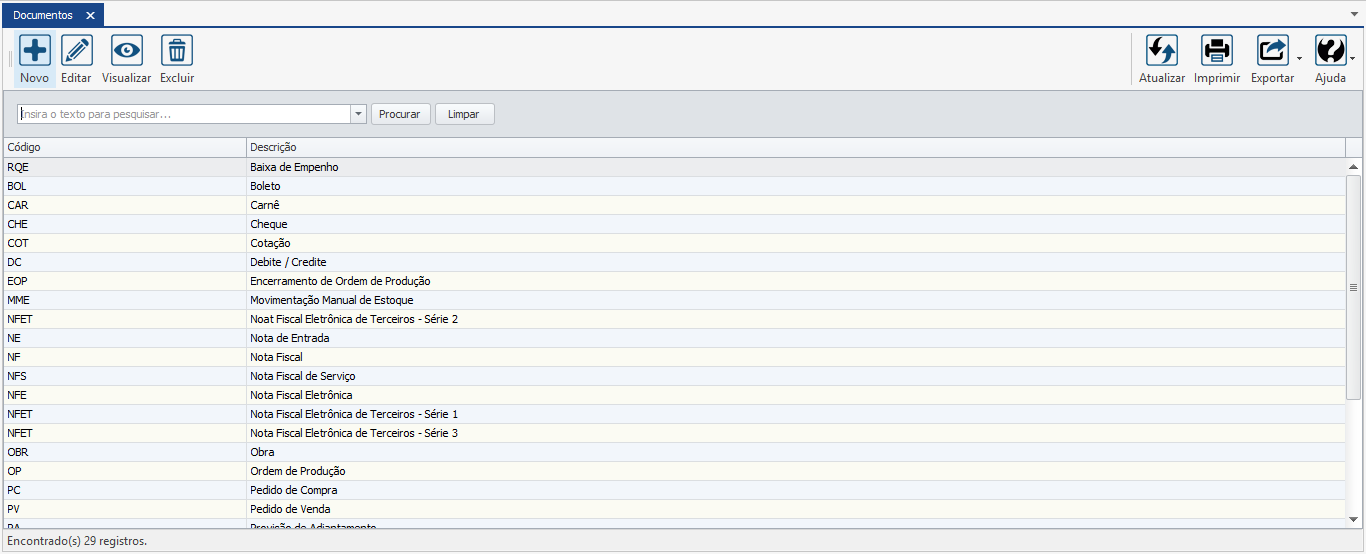Click the Imprimir printer icon
The height and width of the screenshot is (554, 1366).
click(x=1217, y=50)
